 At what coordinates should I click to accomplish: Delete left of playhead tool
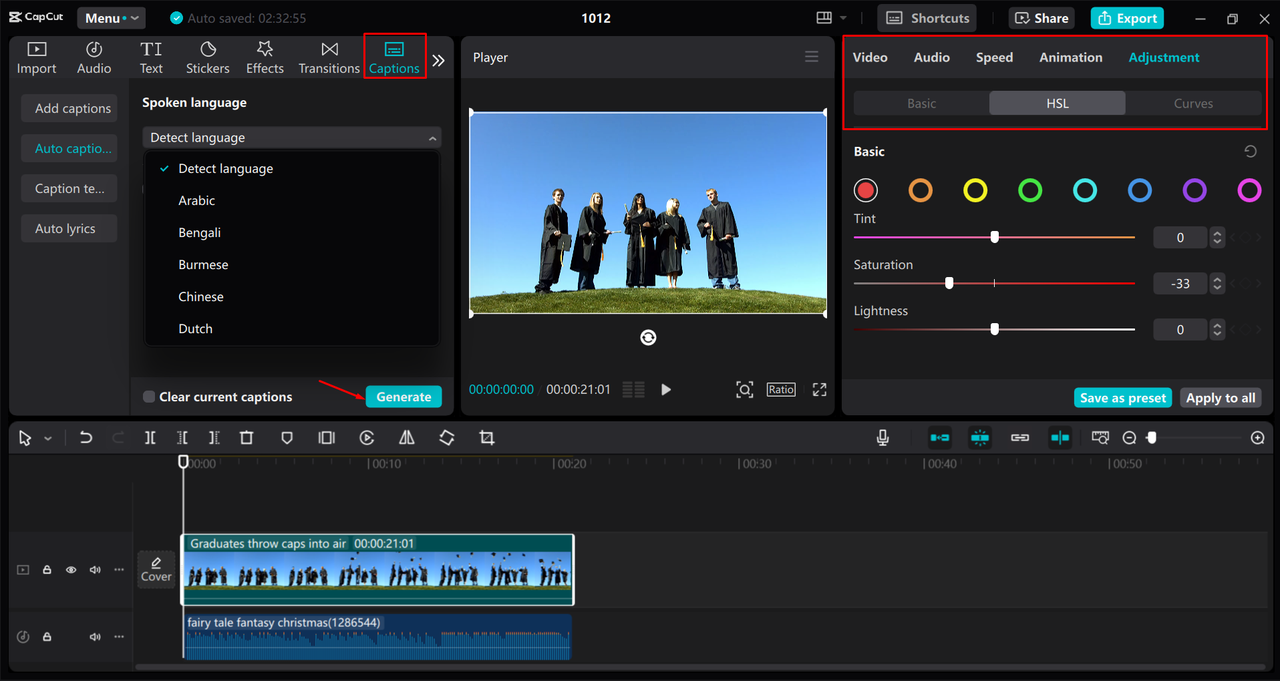(182, 438)
